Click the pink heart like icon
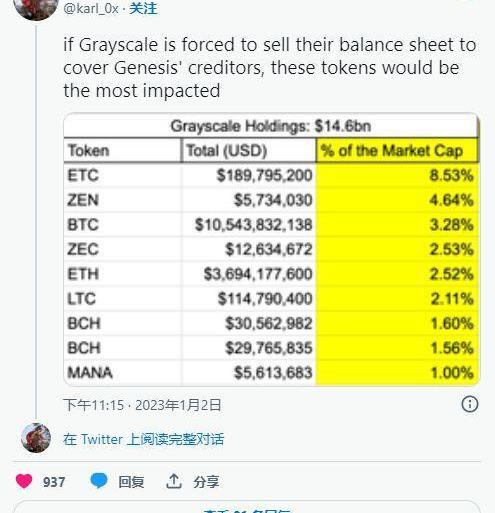Screen dimensions: 495x513 [24, 481]
